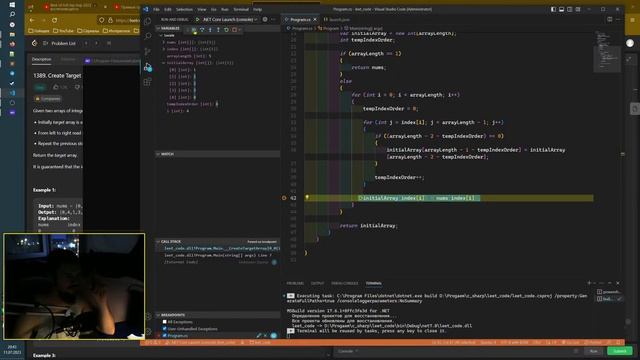Switch to the PROBLEMS panel tab

pos(295,283)
